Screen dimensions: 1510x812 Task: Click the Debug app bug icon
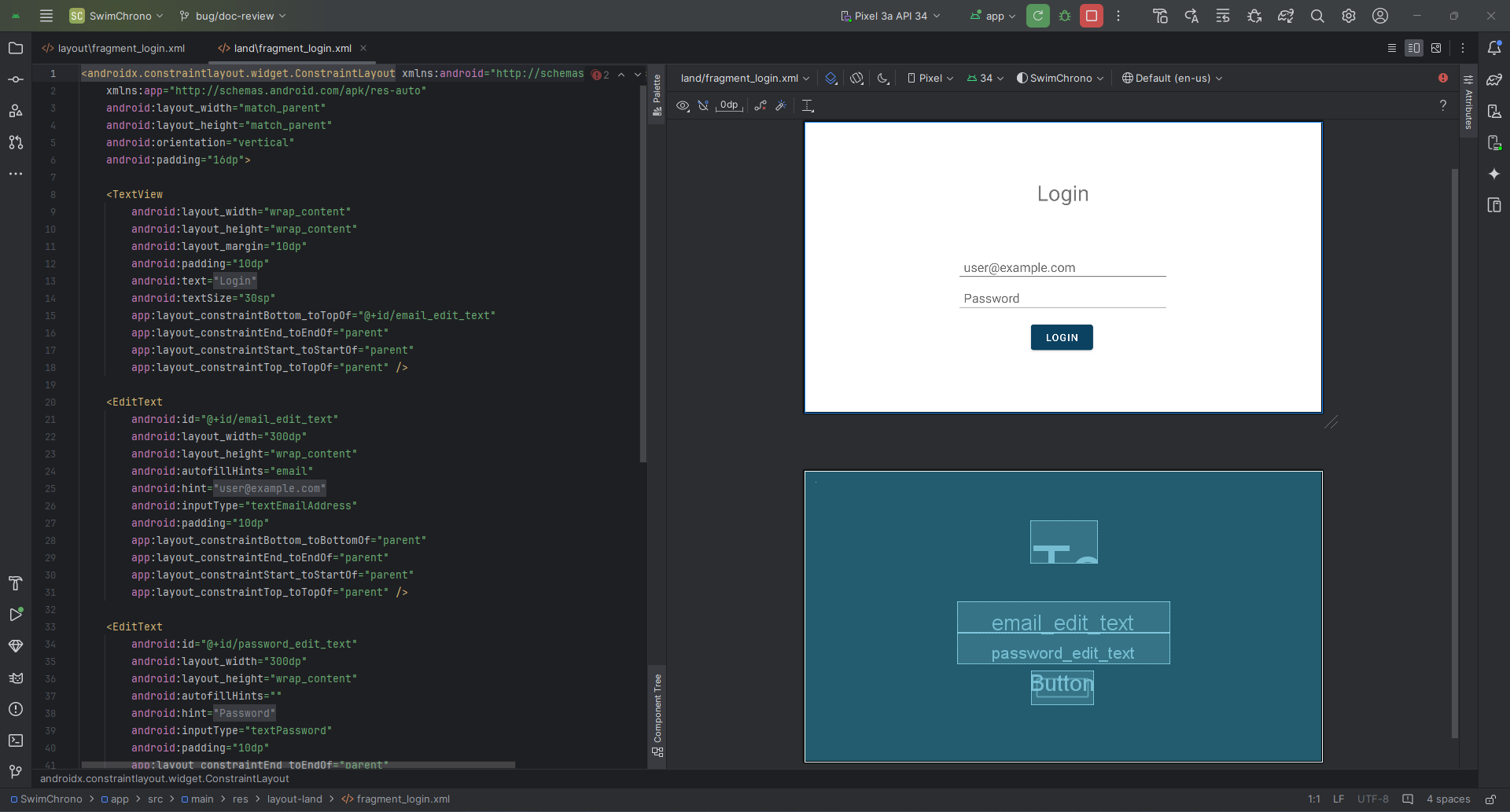coord(1065,16)
